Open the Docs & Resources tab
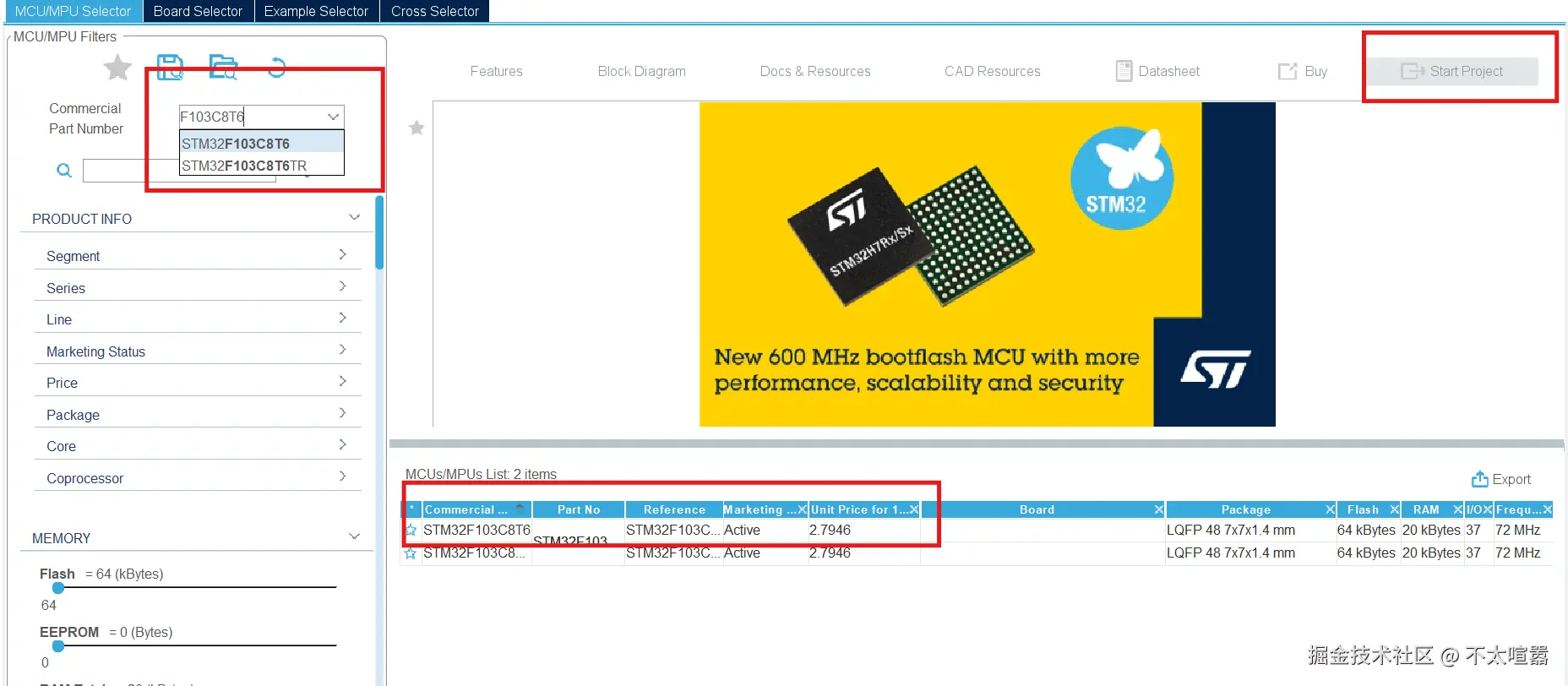 tap(815, 72)
